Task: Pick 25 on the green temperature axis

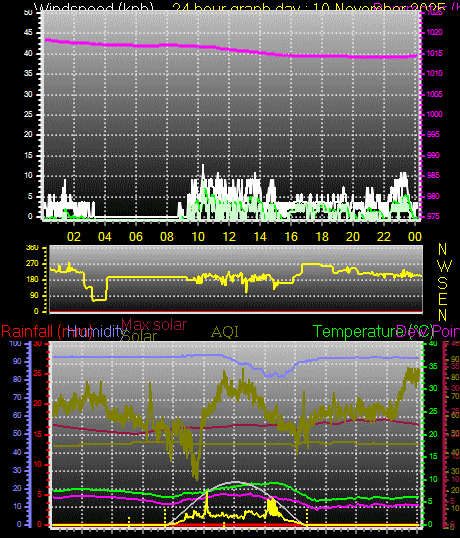Action: (x=433, y=411)
